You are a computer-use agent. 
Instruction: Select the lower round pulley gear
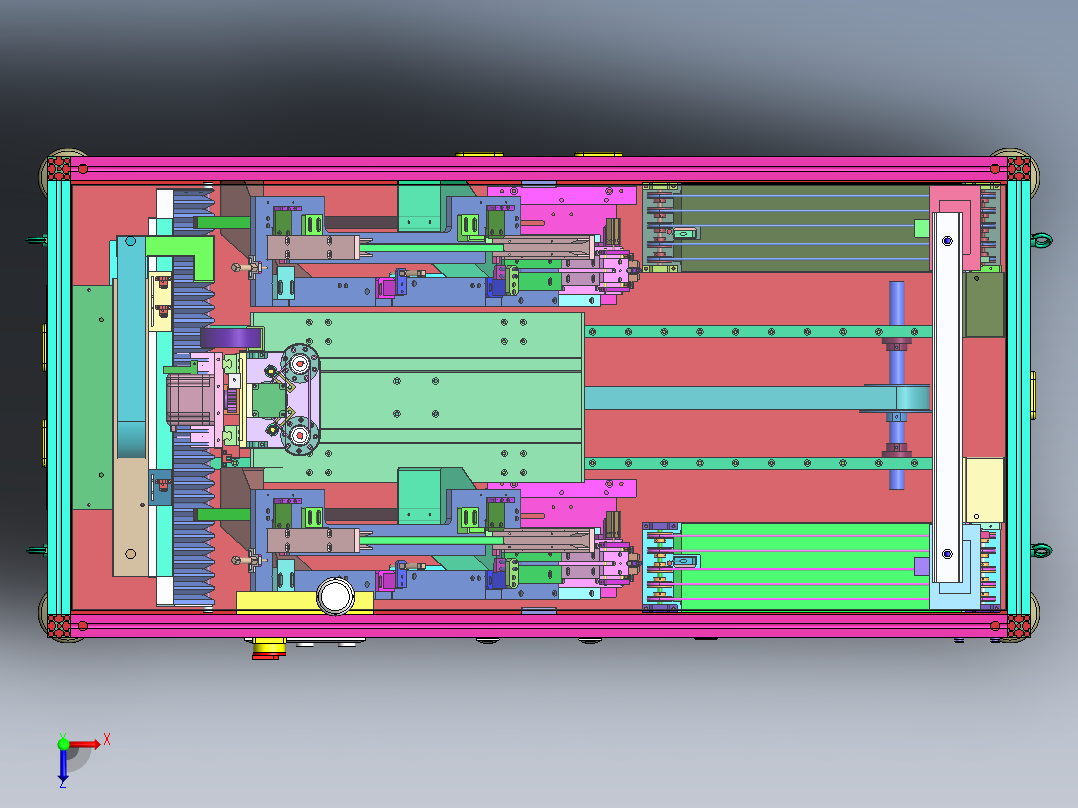(300, 435)
